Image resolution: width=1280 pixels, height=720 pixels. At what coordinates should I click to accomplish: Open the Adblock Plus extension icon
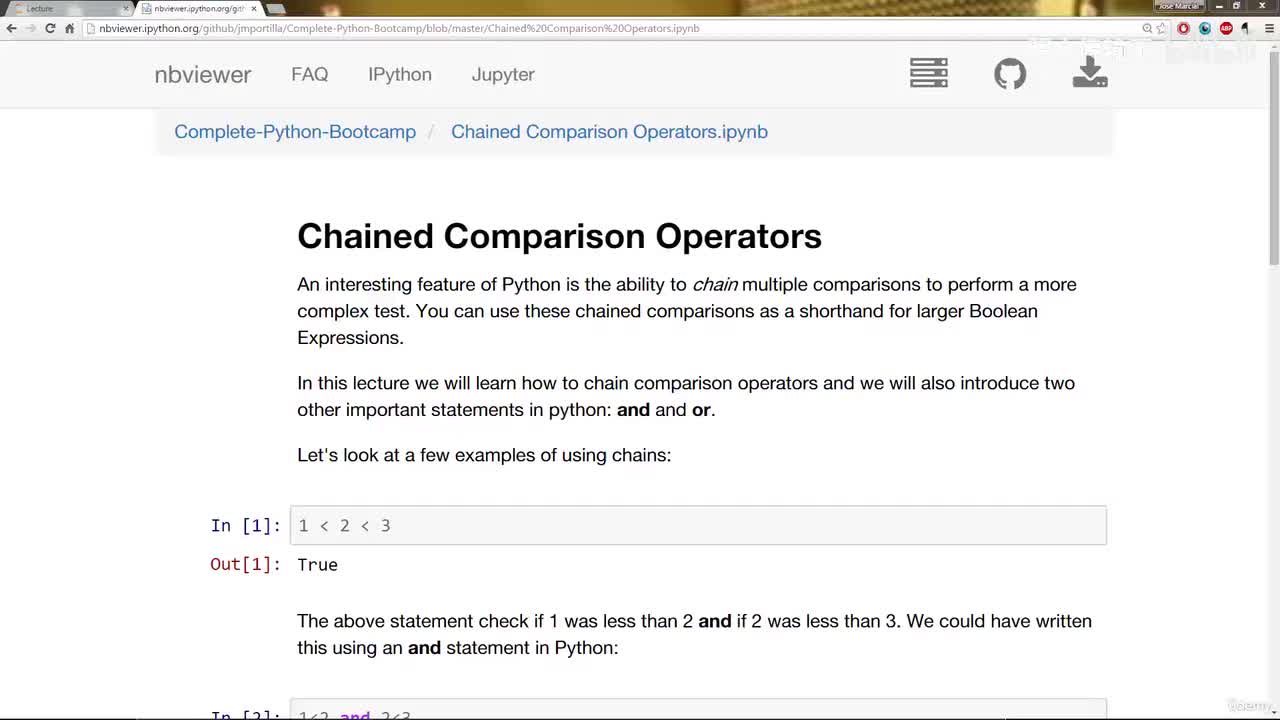(x=1226, y=28)
